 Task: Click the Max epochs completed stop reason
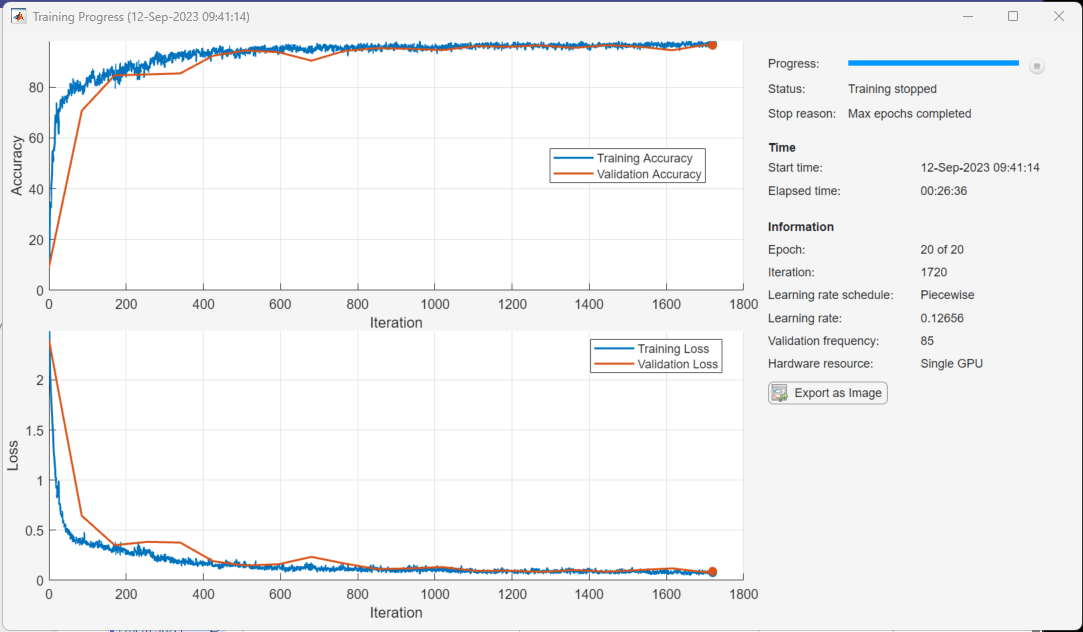909,114
